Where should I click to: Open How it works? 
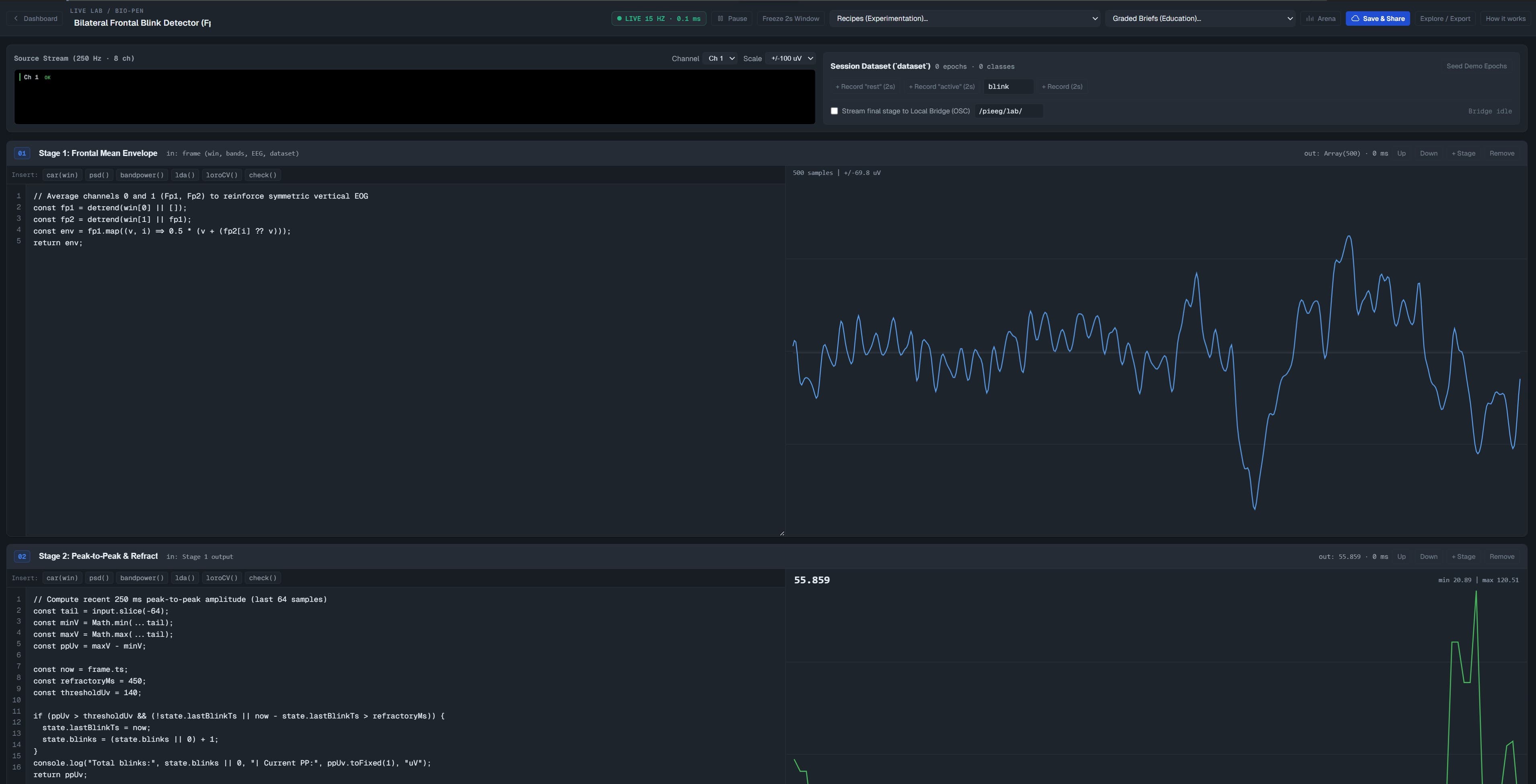1505,18
